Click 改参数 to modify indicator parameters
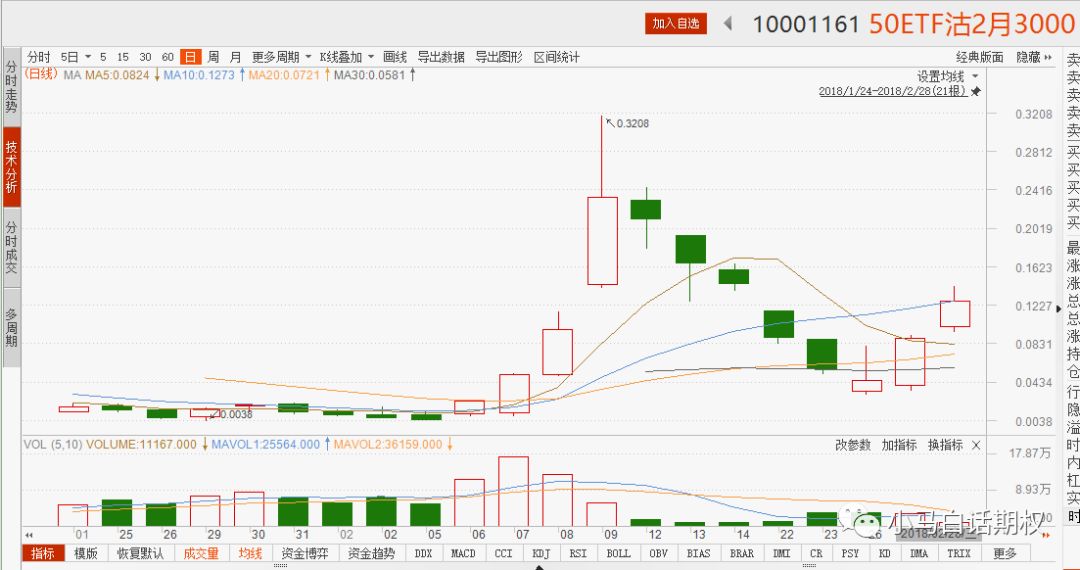This screenshot has width=1080, height=570. (x=853, y=445)
